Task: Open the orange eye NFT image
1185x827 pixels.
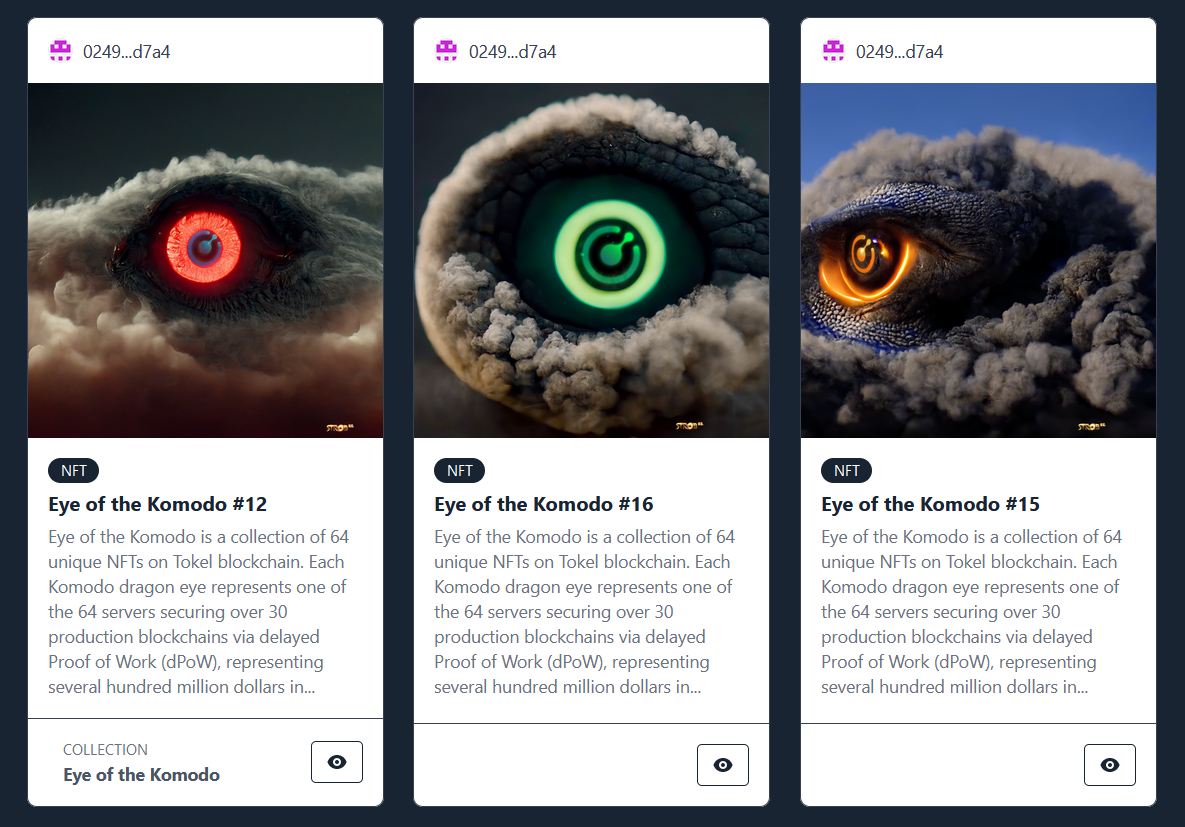Action: tap(979, 260)
